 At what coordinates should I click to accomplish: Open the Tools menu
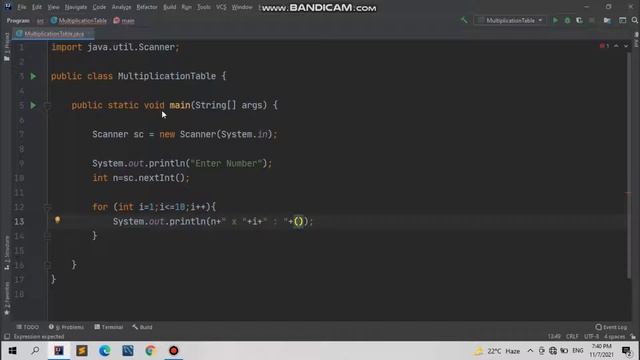tap(203, 7)
